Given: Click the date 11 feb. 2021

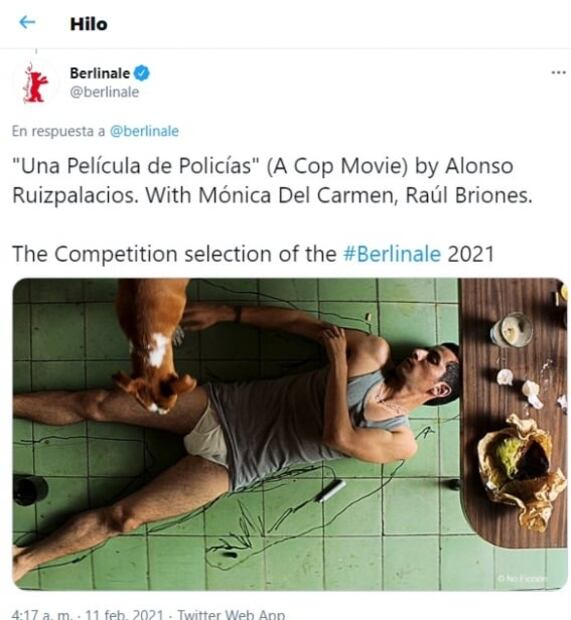Looking at the screenshot, I should tap(124, 614).
